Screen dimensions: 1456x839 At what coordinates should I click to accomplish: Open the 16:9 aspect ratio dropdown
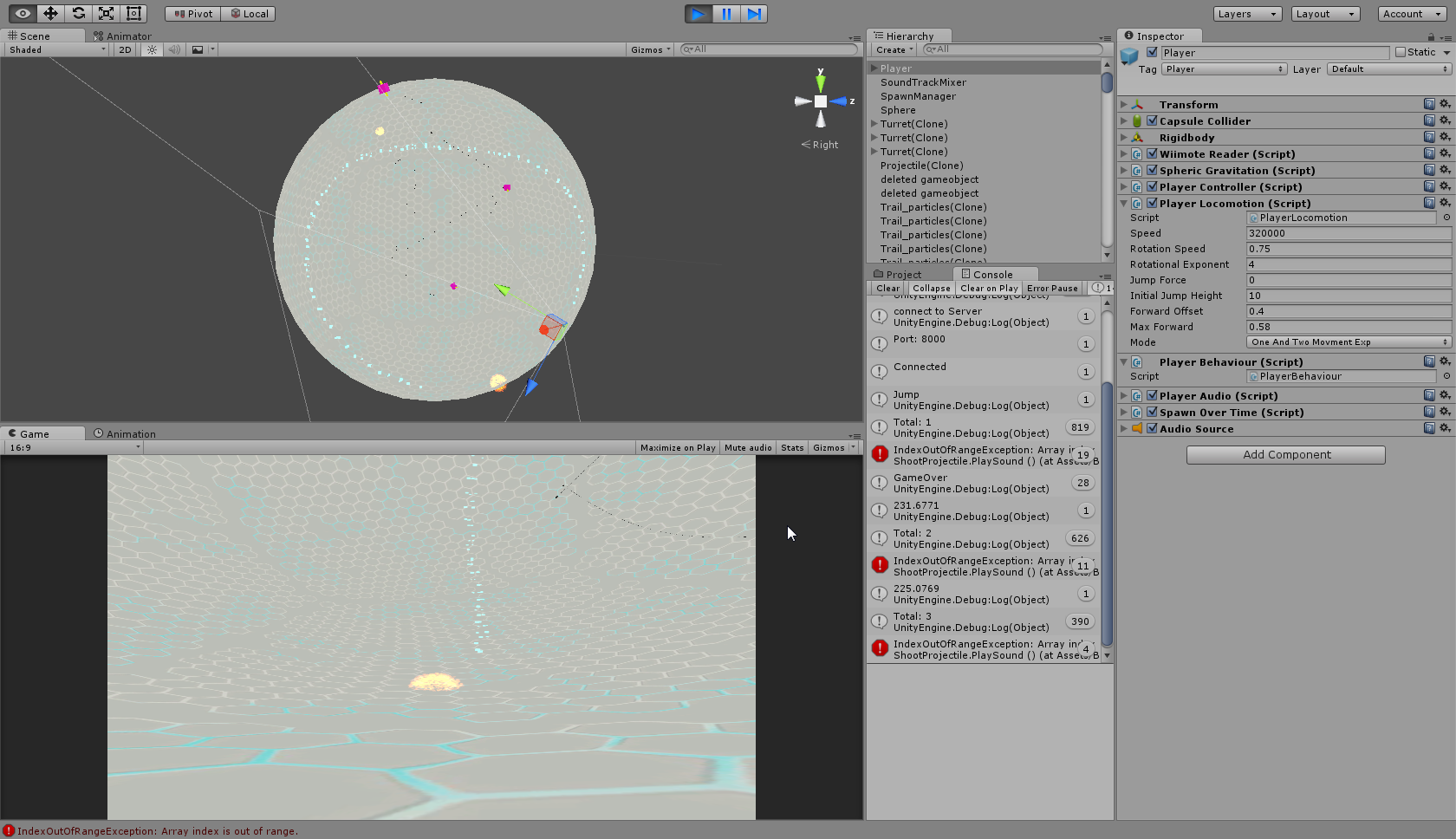74,447
